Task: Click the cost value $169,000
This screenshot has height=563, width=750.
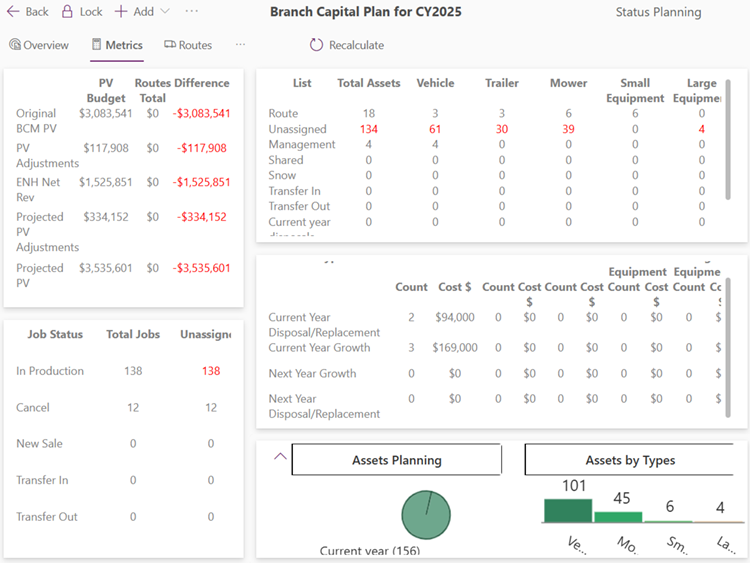Action: (x=455, y=347)
